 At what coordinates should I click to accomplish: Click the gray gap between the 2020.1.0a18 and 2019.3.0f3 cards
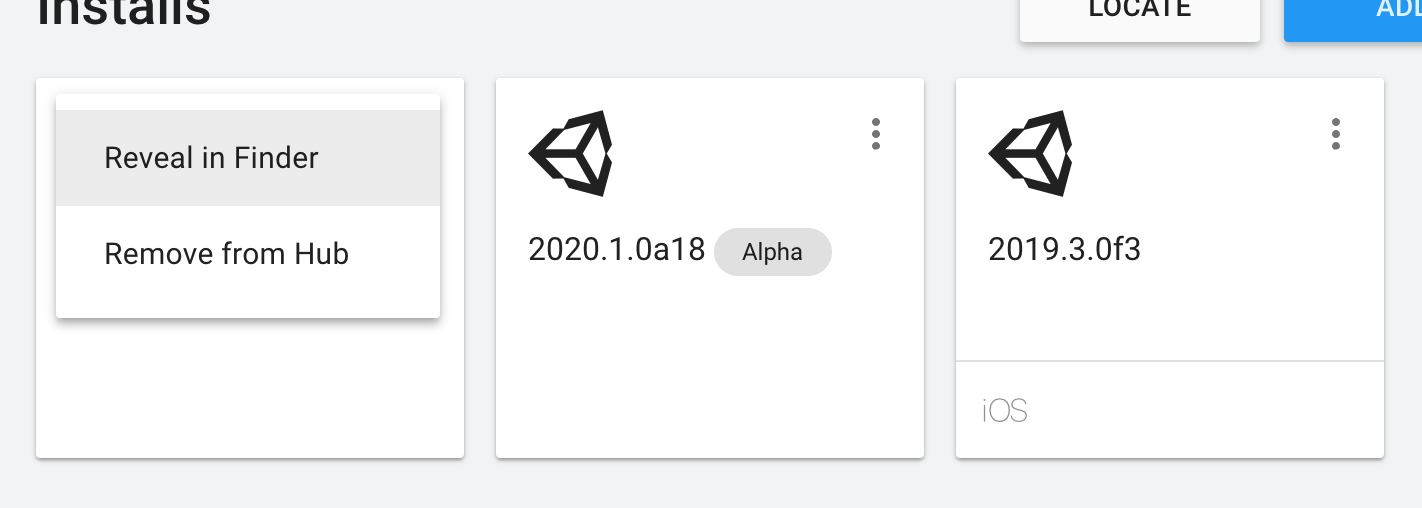click(x=940, y=268)
